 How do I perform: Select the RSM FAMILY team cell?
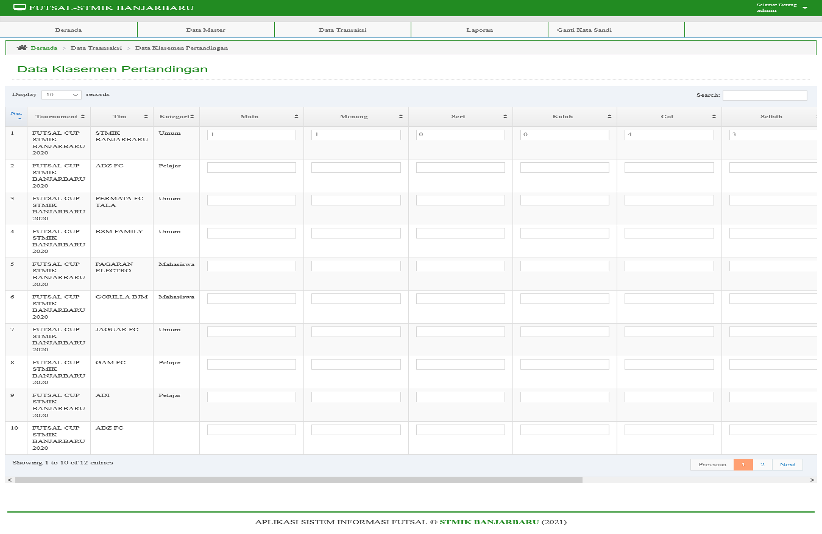[x=122, y=241]
